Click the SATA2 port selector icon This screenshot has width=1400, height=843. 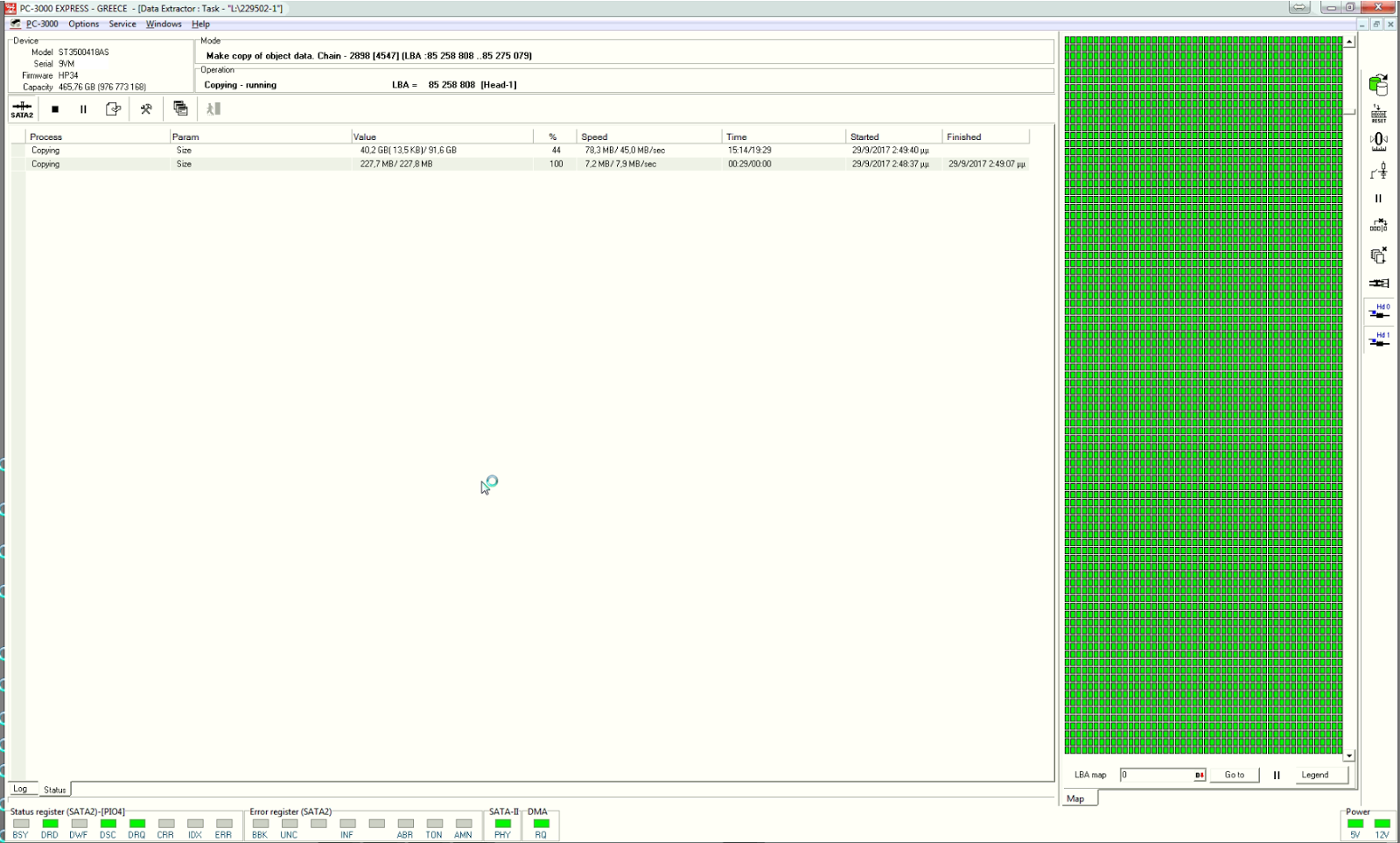point(22,109)
